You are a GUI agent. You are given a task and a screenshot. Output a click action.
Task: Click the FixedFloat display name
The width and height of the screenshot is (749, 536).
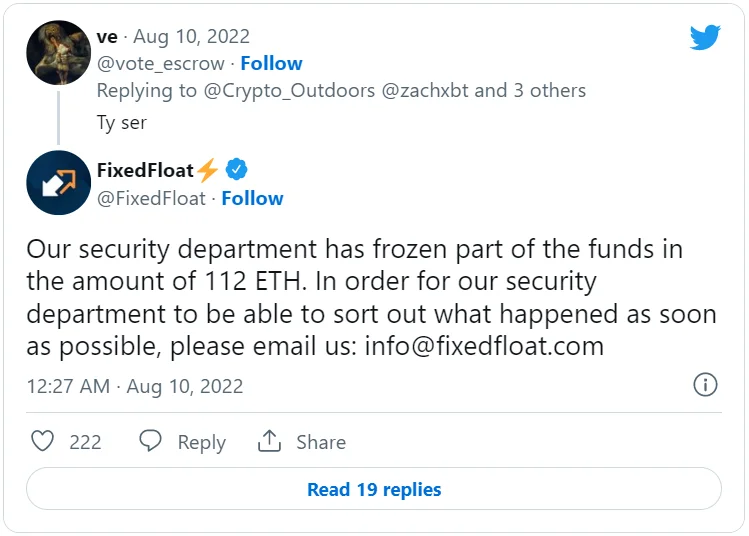145,170
